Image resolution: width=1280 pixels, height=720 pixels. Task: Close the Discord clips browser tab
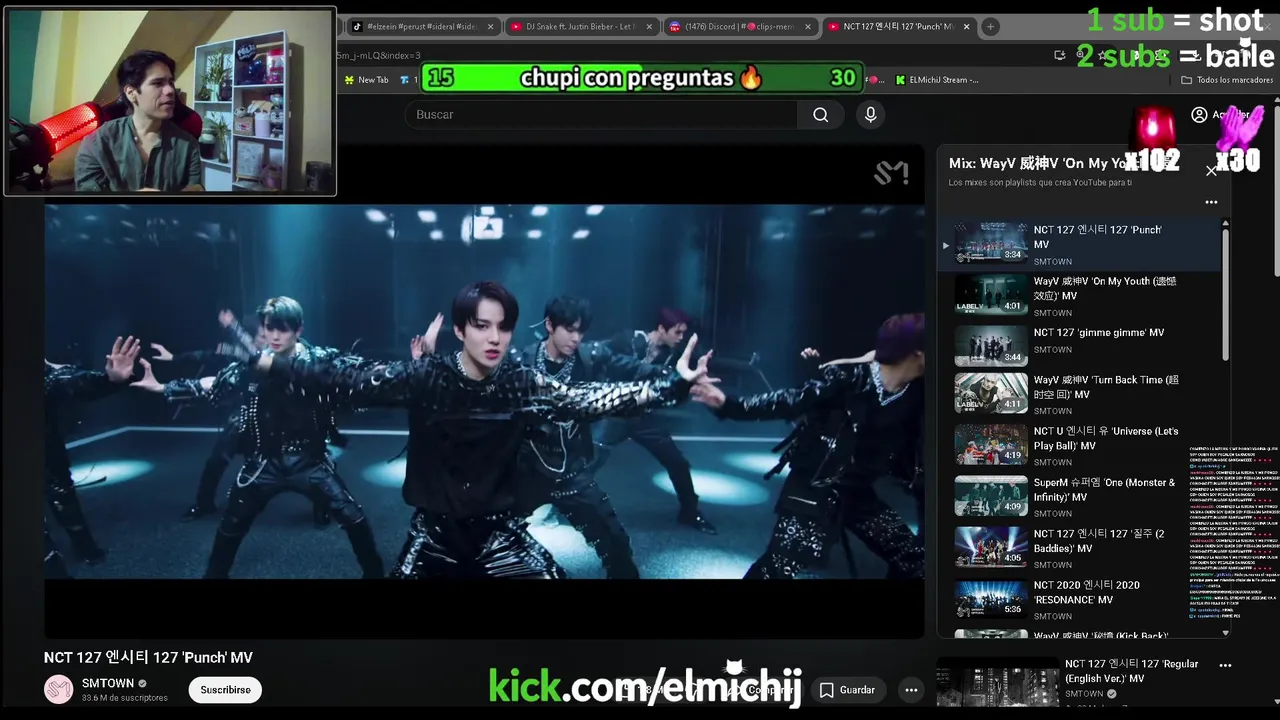click(808, 27)
